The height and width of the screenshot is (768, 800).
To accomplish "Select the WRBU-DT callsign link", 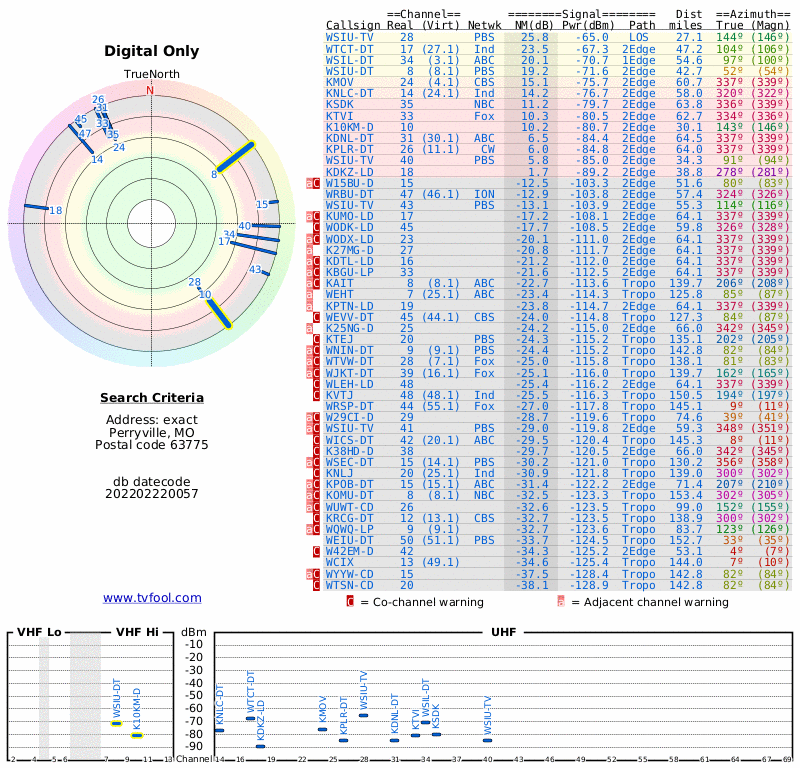I will 349,194.
